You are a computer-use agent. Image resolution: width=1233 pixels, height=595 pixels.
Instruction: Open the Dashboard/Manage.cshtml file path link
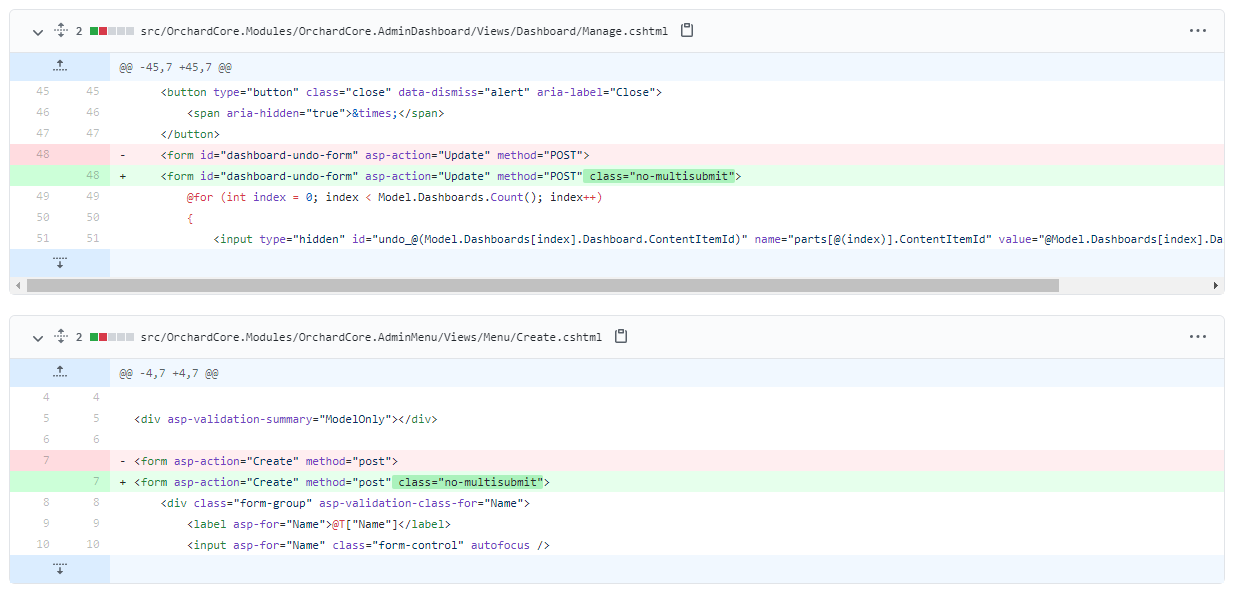pyautogui.click(x=404, y=31)
